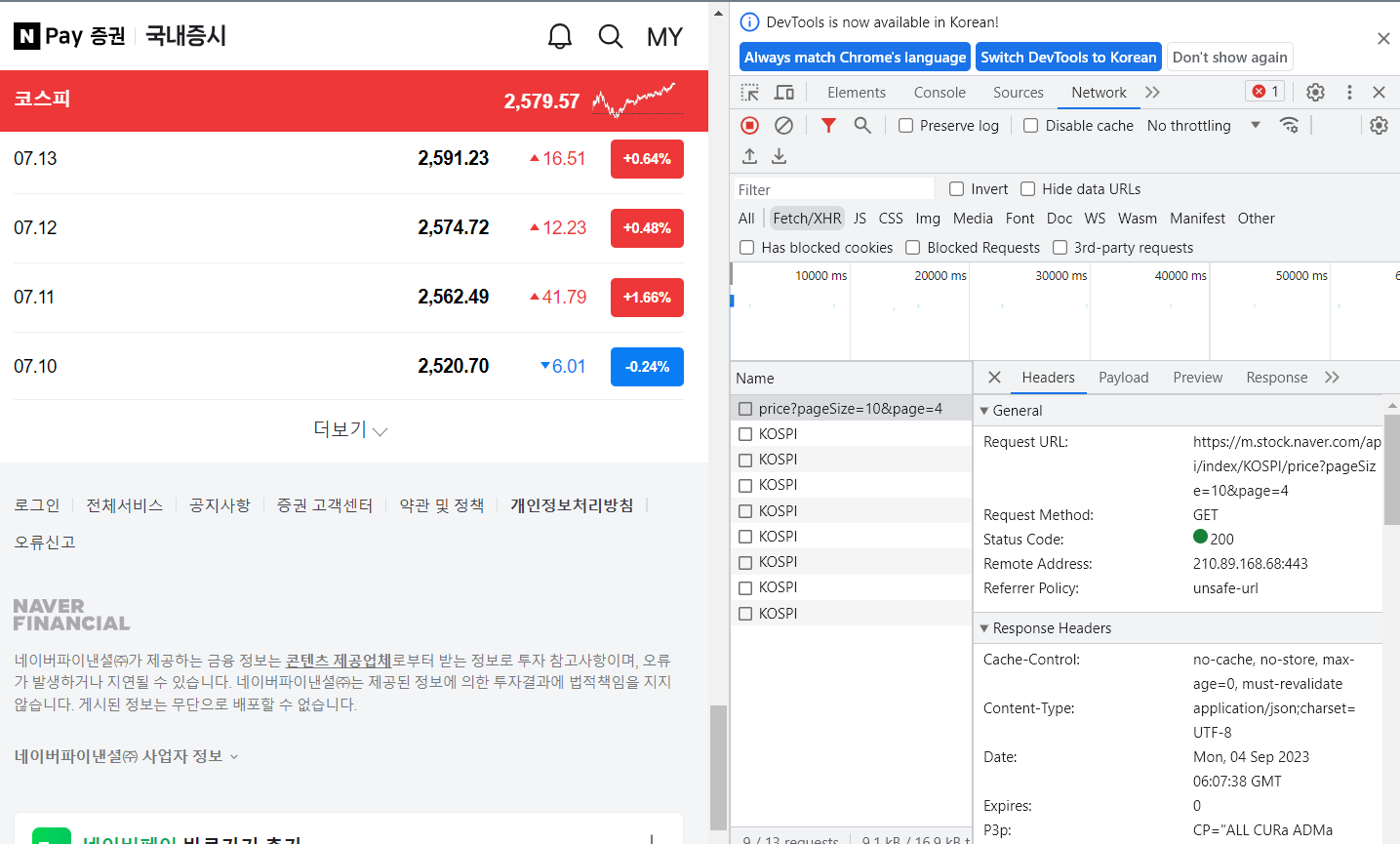
Task: Always match Chrome's language button
Action: click(855, 58)
